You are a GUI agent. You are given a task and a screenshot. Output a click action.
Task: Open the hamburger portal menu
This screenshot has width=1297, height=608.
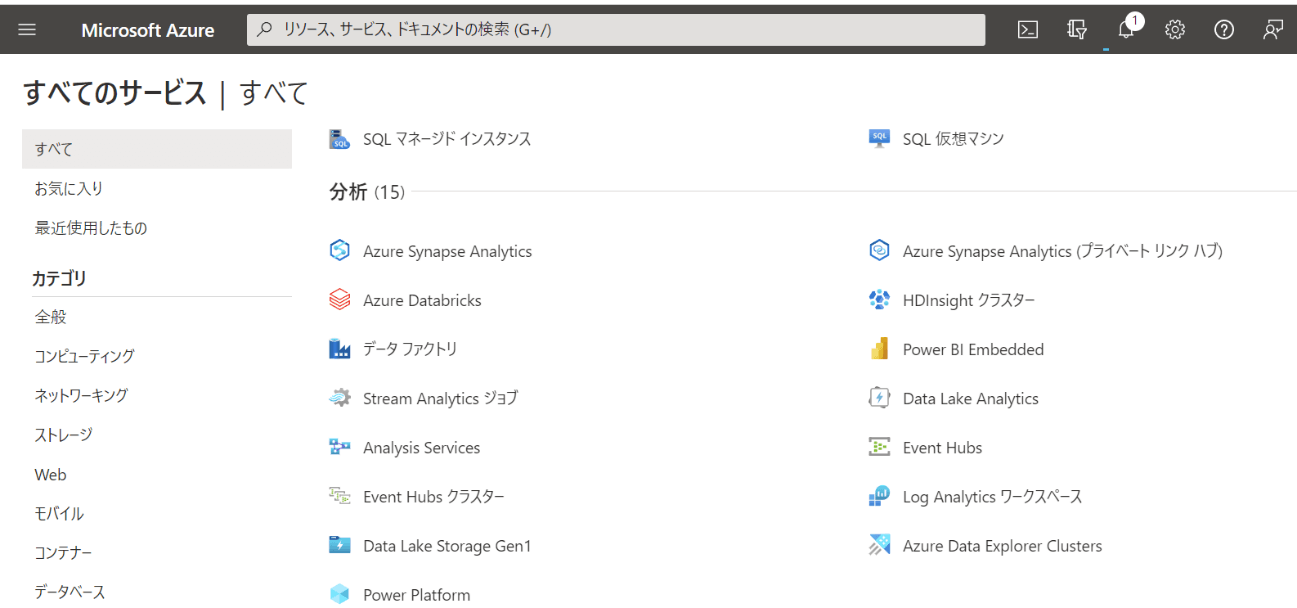point(27,30)
